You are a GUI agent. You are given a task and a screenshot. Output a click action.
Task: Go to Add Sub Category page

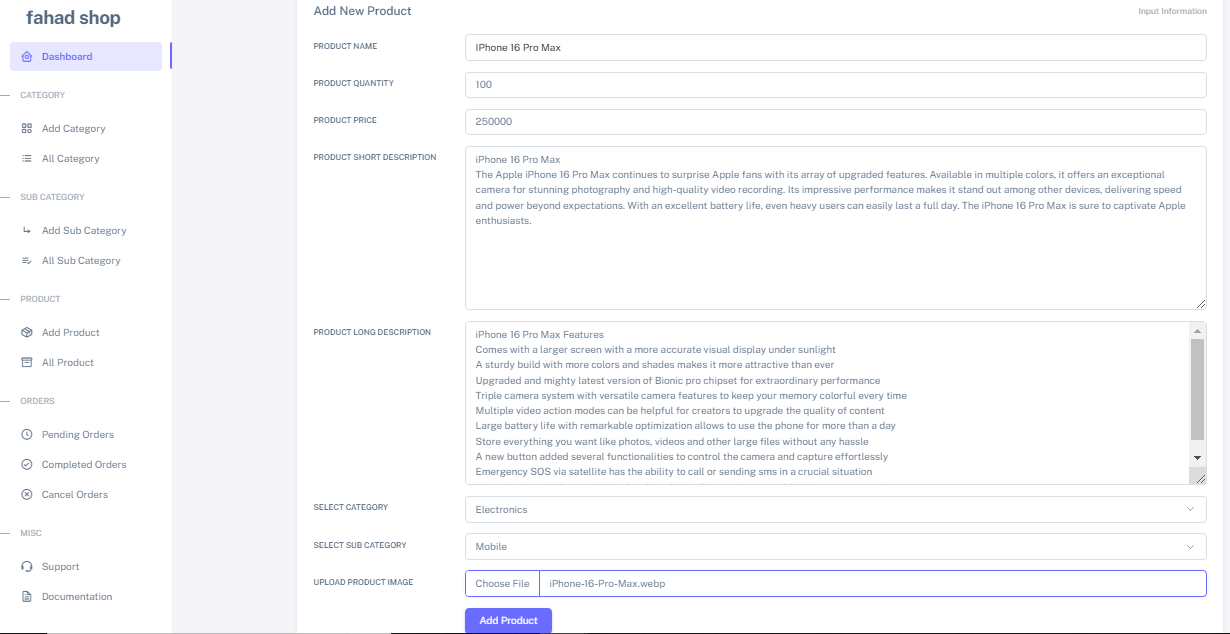coord(86,231)
